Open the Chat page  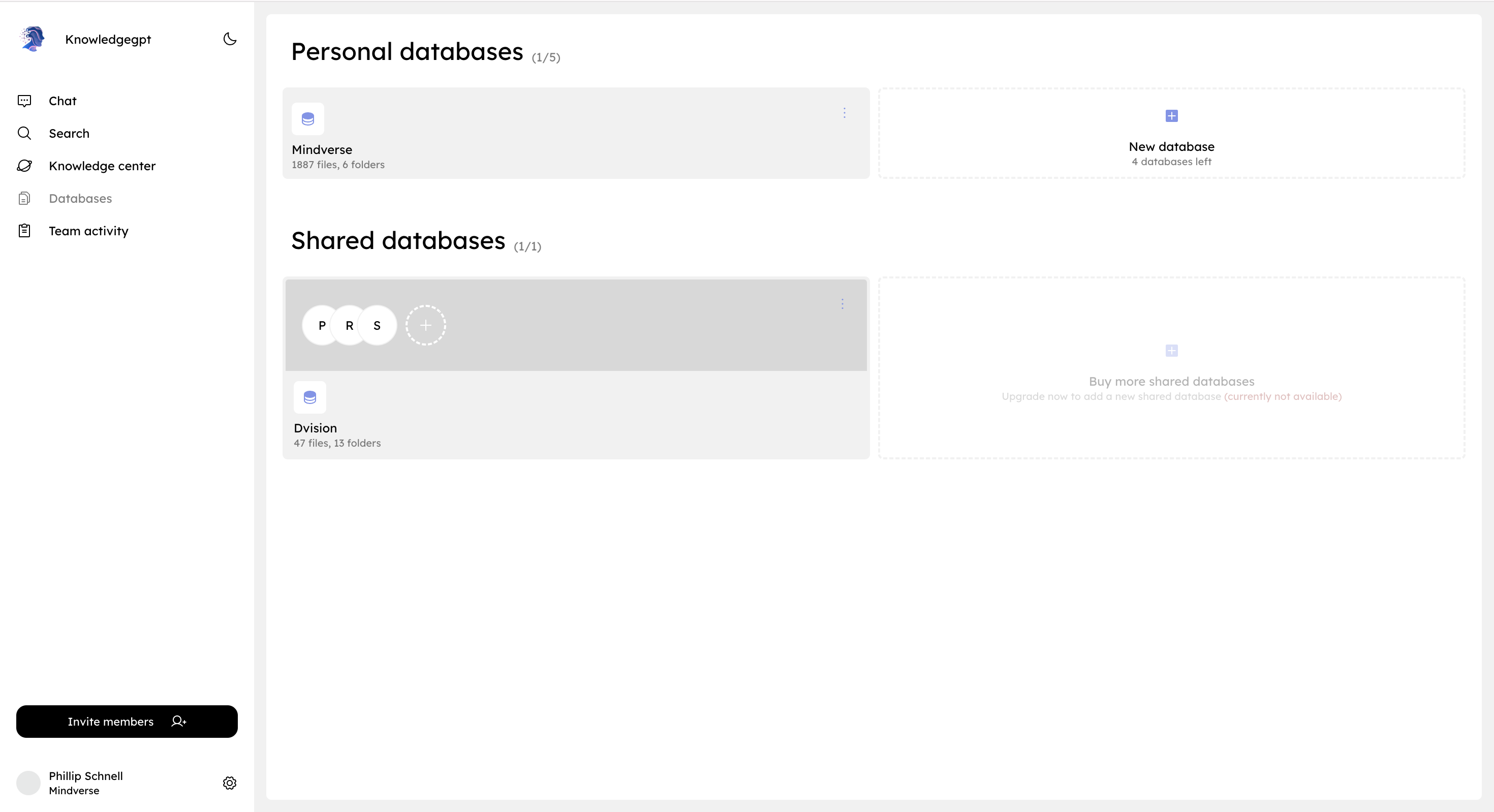coord(63,101)
